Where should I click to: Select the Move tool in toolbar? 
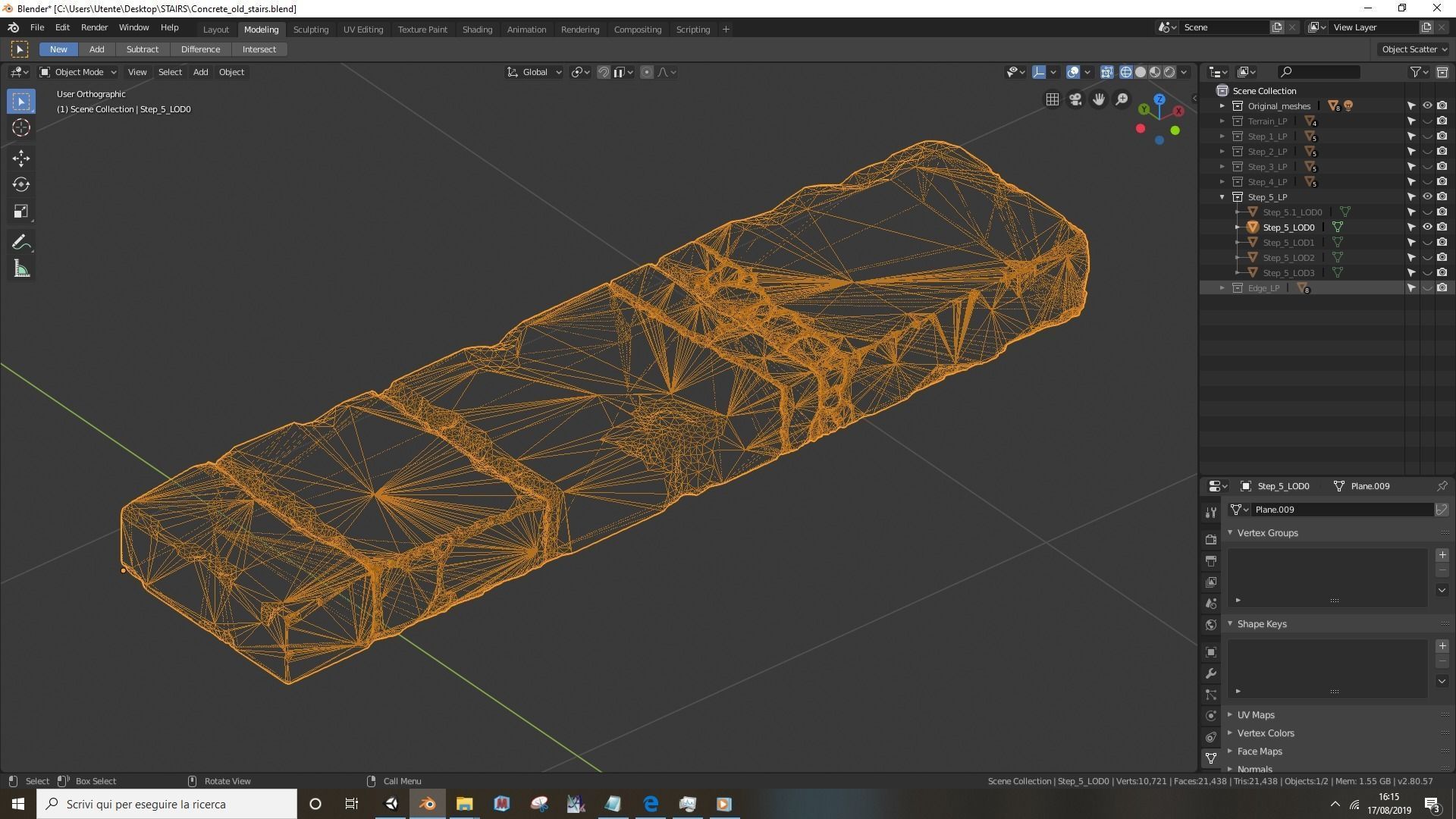(x=20, y=158)
